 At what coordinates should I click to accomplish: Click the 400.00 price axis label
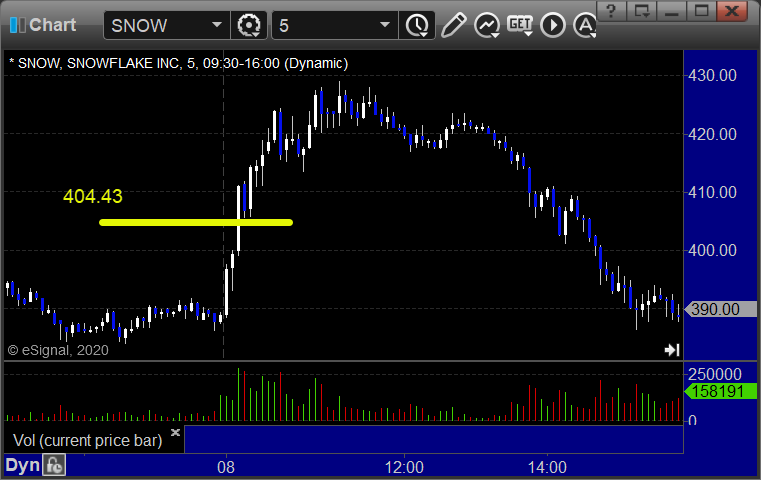click(x=712, y=250)
